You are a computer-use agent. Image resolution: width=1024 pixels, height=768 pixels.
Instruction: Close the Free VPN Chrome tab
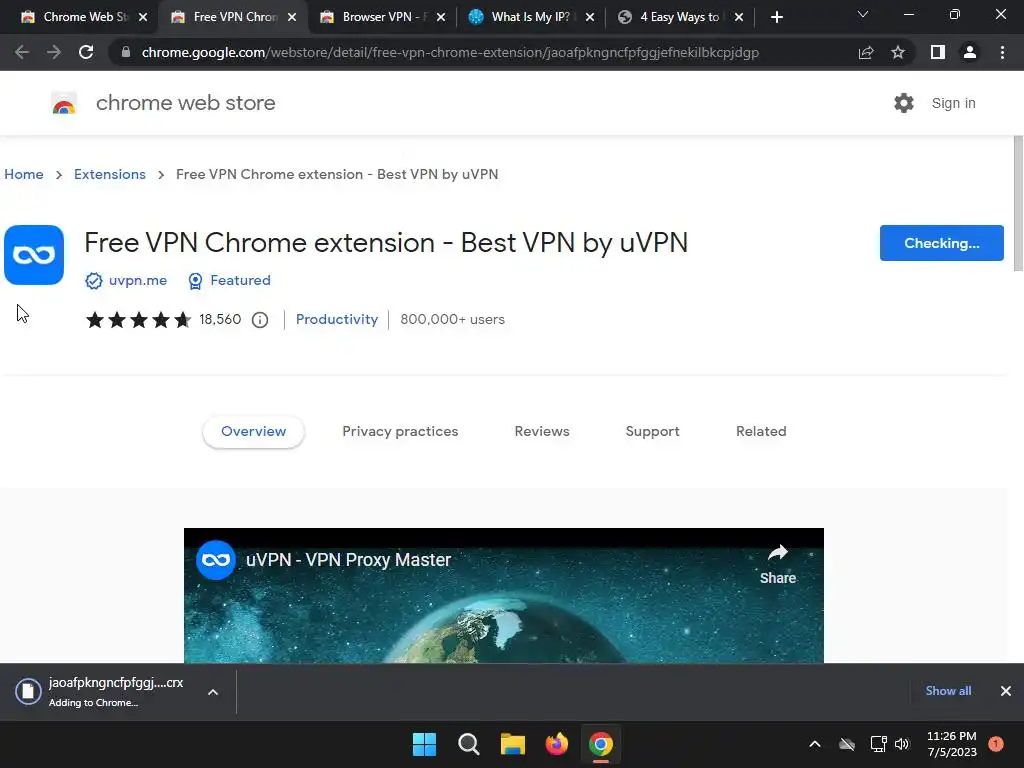click(x=292, y=18)
